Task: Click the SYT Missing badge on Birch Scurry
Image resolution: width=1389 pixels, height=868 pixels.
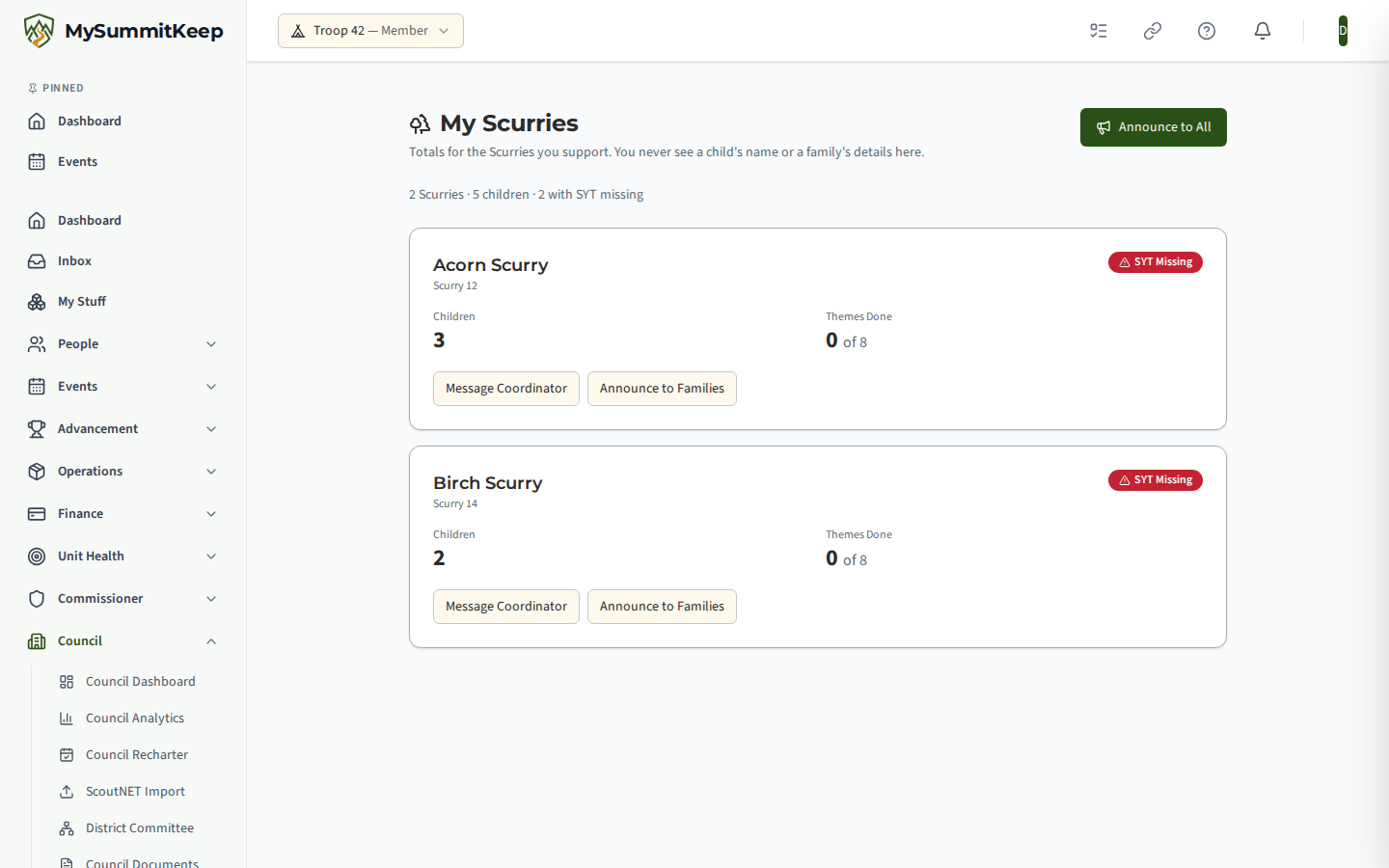Action: click(x=1156, y=480)
